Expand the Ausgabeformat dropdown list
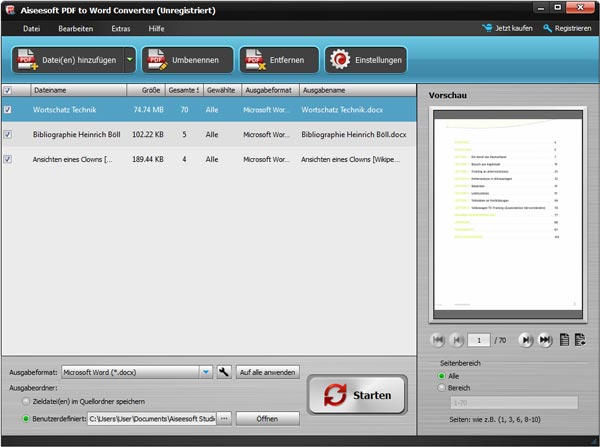This screenshot has height=447, width=600. tap(205, 372)
